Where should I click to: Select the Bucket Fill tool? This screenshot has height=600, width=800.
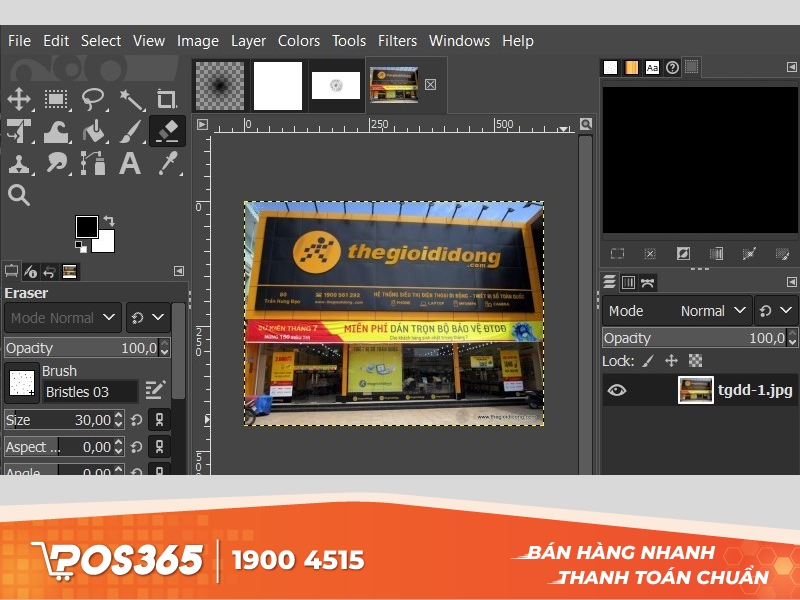coord(93,132)
